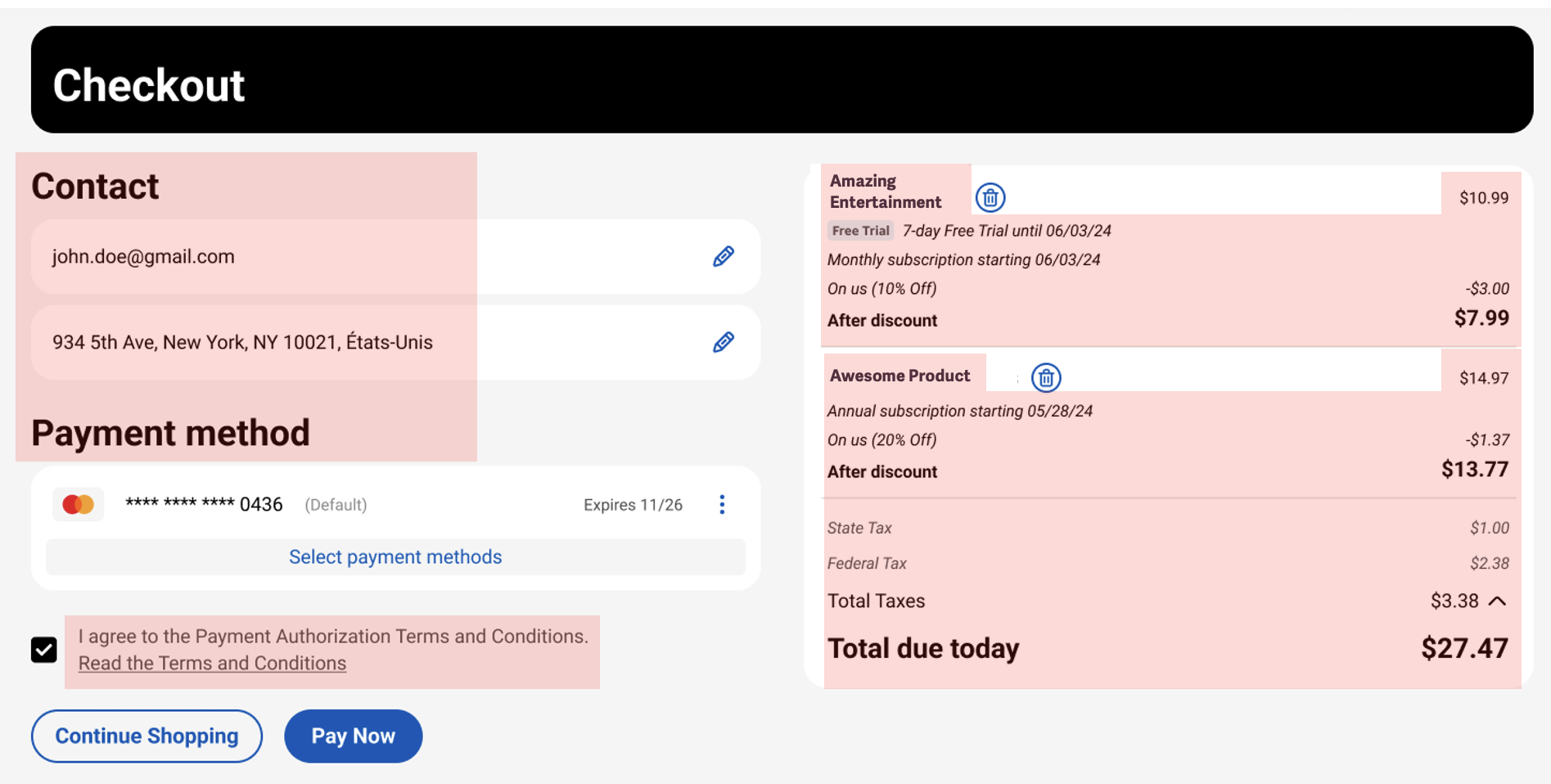Viewport: 1551px width, 784px height.
Task: Click the Awesome Product name
Action: tap(899, 376)
